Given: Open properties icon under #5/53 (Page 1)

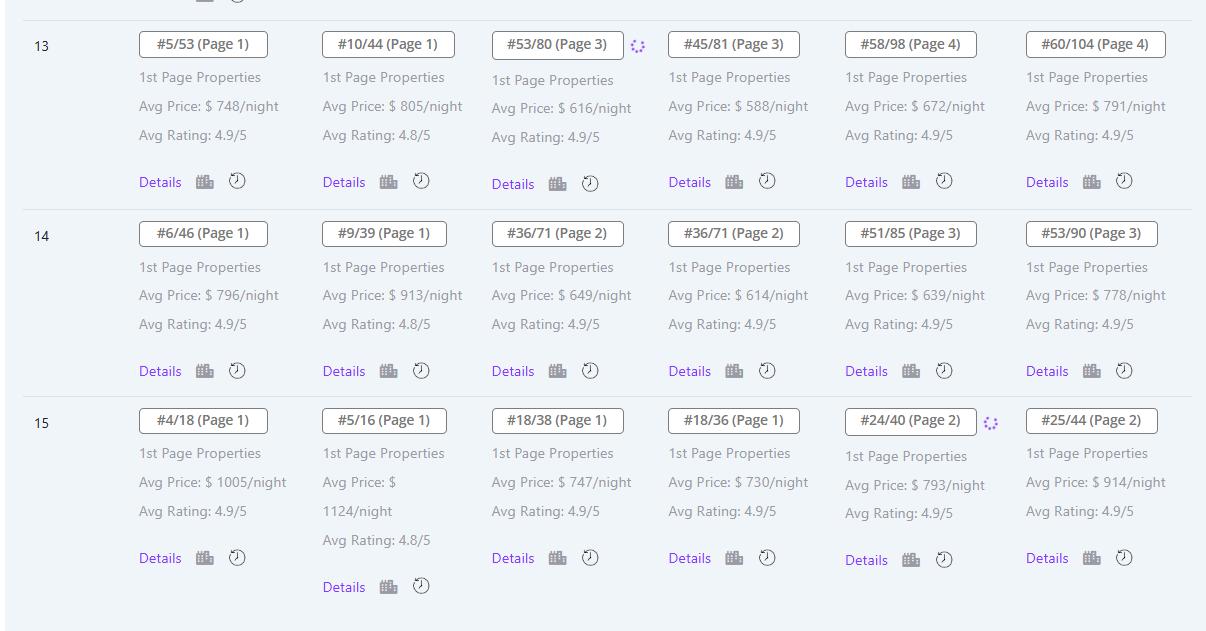Looking at the screenshot, I should point(205,182).
